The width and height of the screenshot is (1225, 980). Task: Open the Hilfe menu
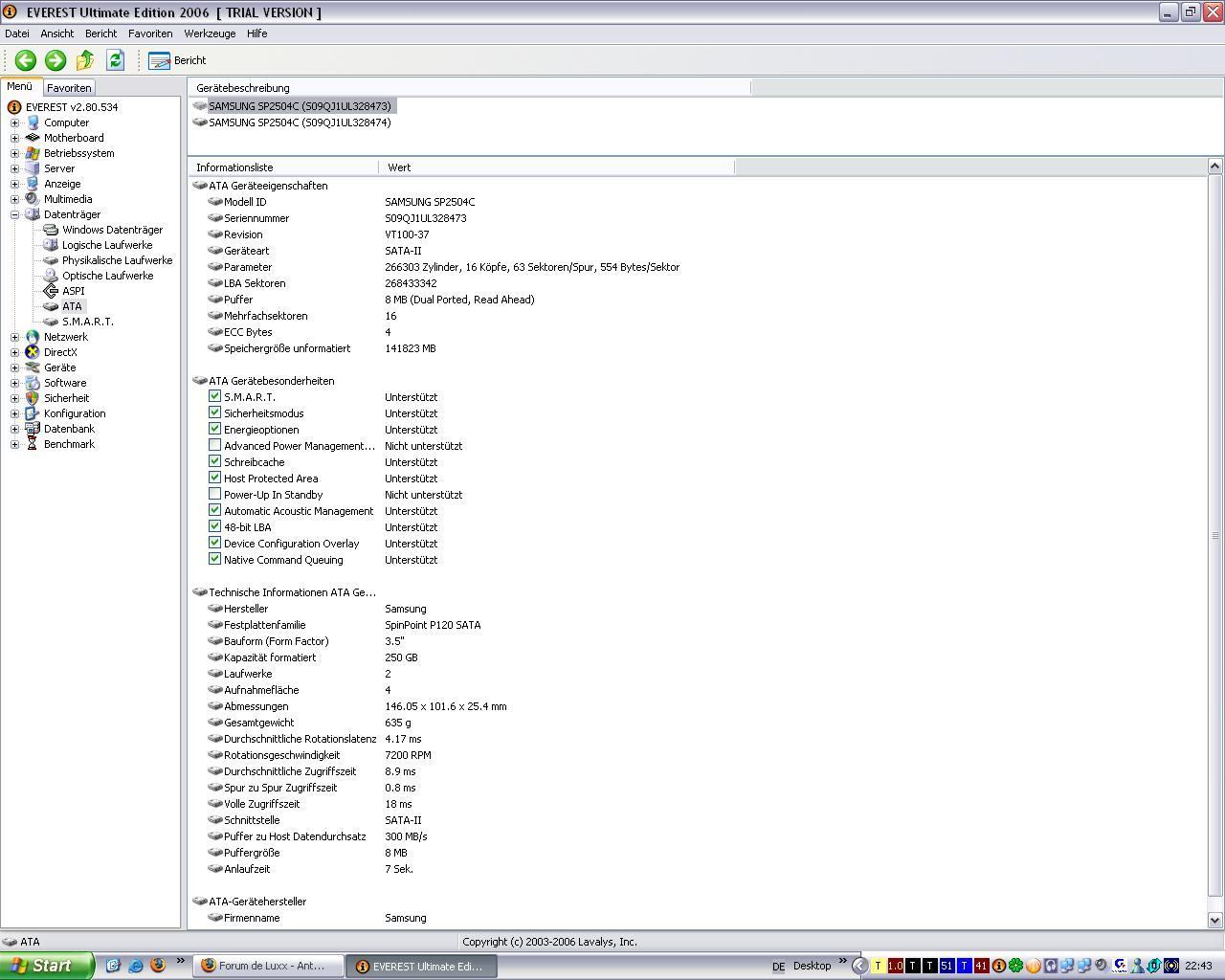(x=257, y=33)
